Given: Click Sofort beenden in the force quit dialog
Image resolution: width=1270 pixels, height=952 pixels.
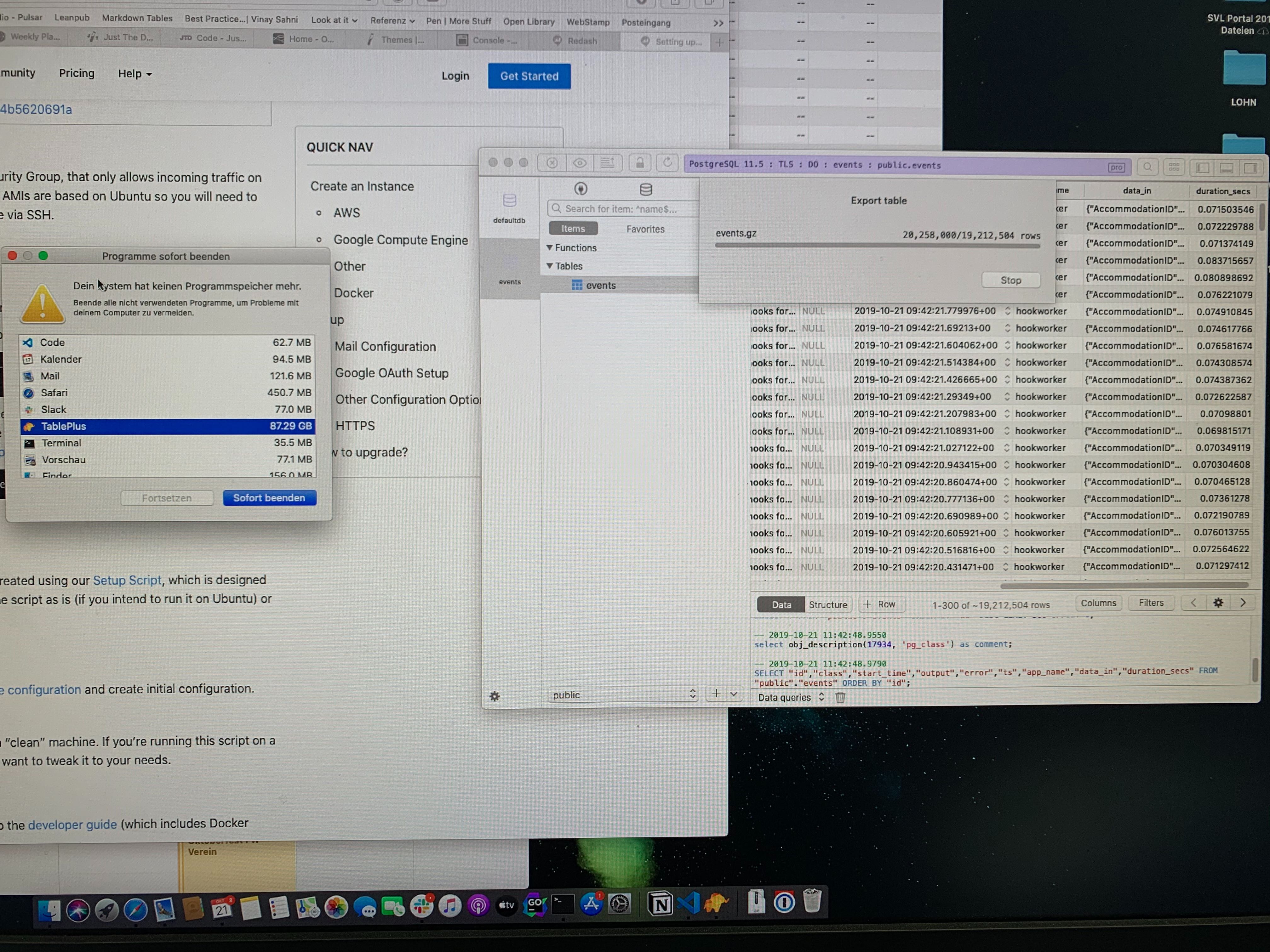Looking at the screenshot, I should [x=269, y=497].
